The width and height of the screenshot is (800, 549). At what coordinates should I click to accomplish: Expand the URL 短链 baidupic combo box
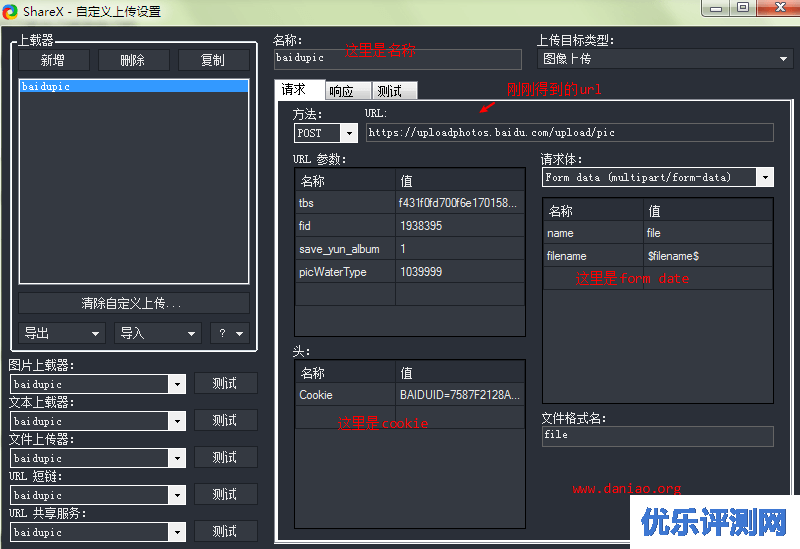coord(177,495)
